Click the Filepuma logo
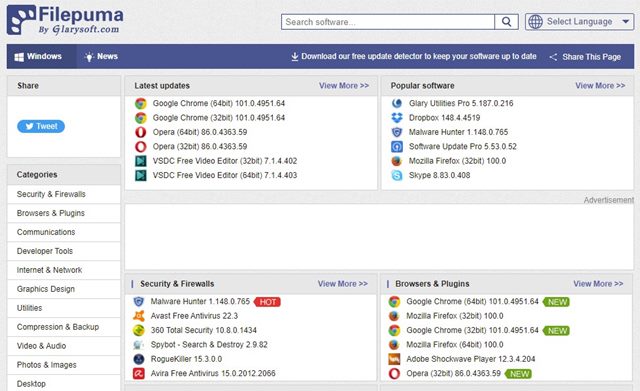This screenshot has width=640, height=391. tap(65, 20)
